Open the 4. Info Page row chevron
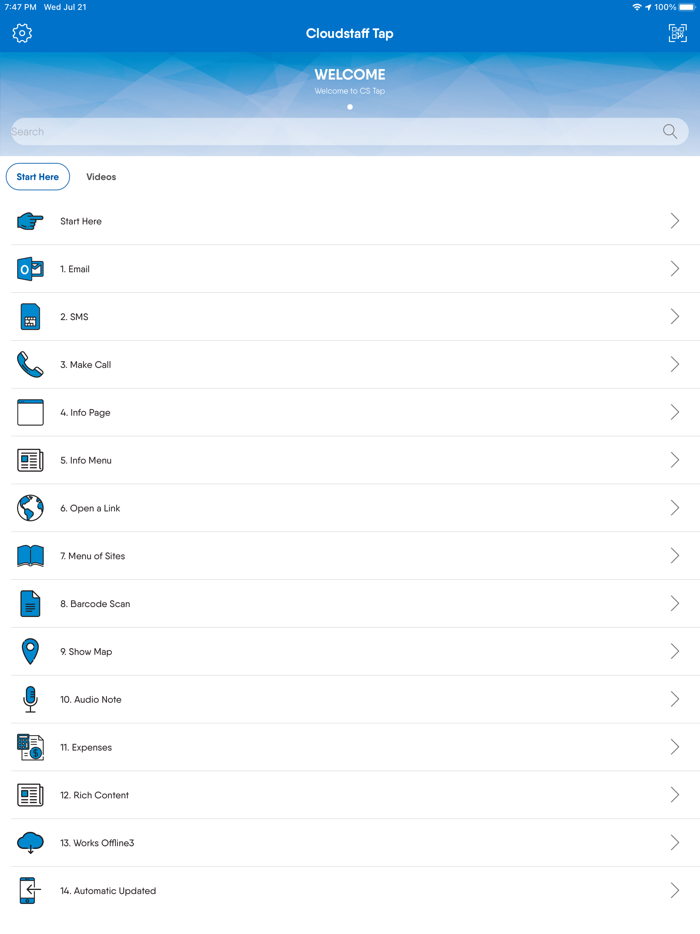 pos(674,412)
